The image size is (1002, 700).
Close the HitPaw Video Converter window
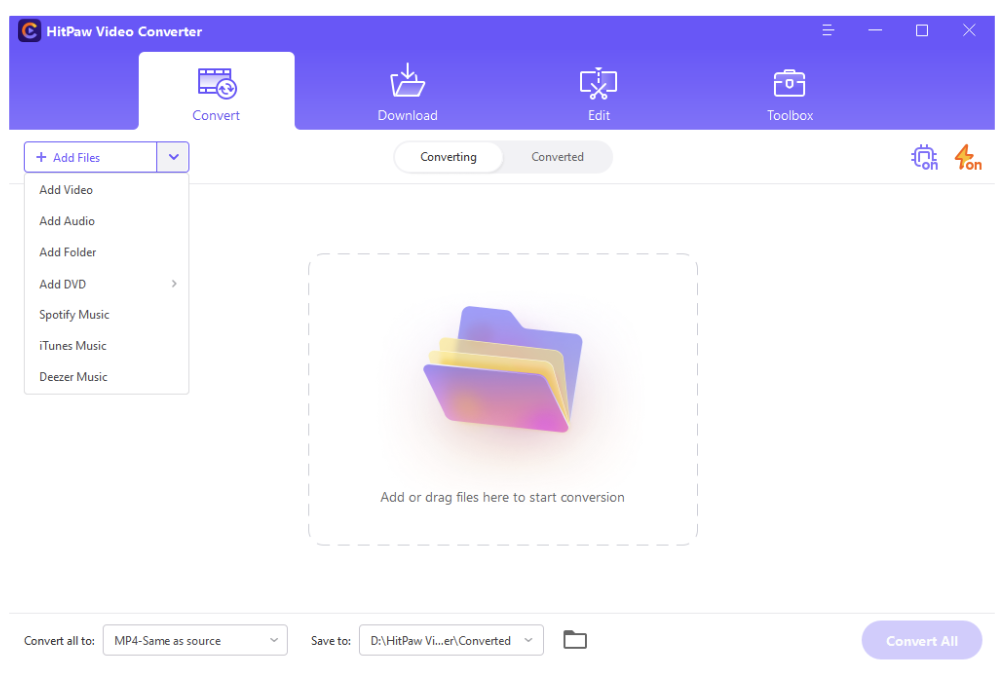(969, 30)
